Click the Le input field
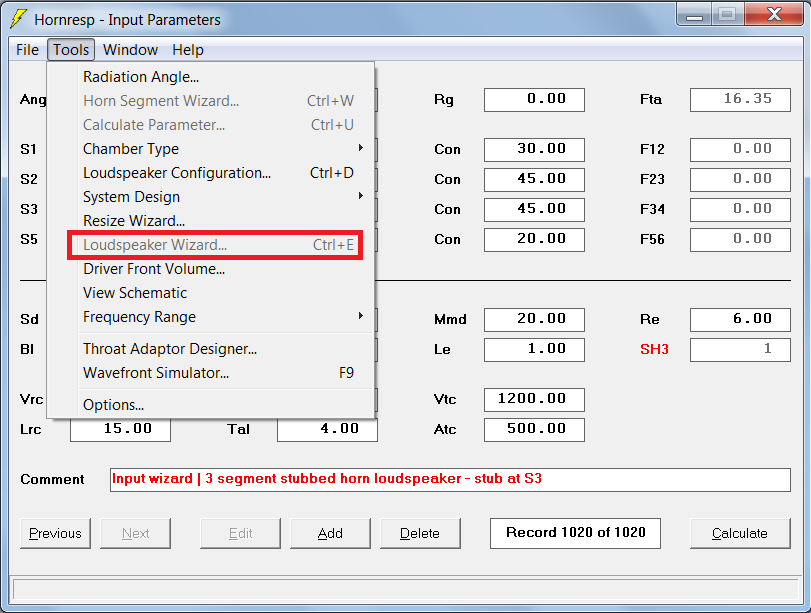811x613 pixels. coord(534,349)
